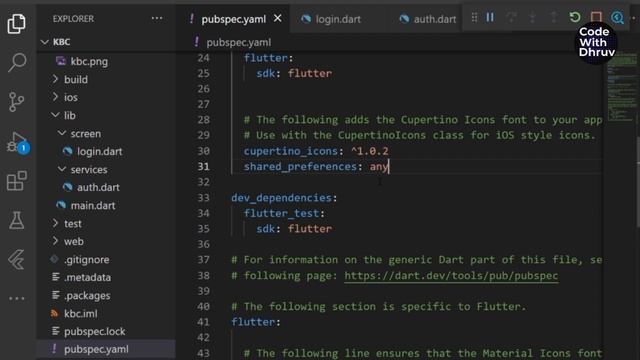Click the cupertino_icons dependency line
The height and width of the screenshot is (360, 640).
[316, 151]
